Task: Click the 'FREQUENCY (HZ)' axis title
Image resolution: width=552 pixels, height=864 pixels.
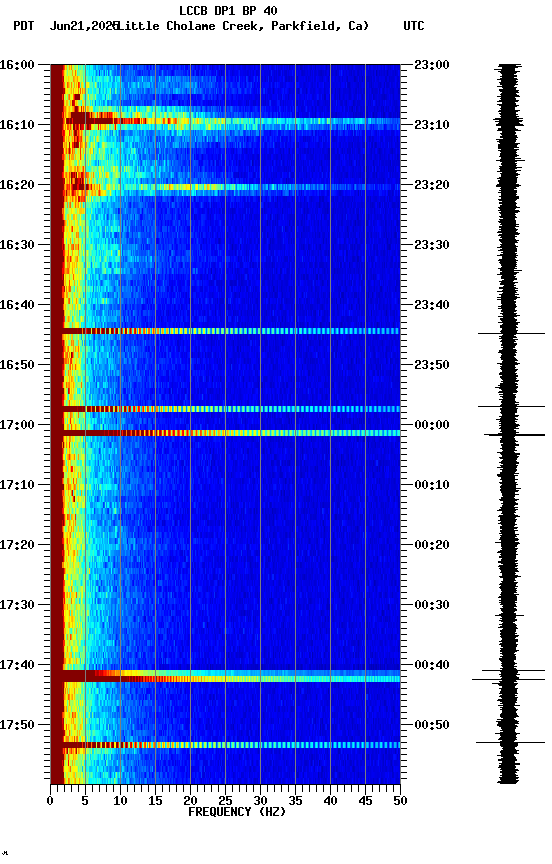Action: coord(237,812)
